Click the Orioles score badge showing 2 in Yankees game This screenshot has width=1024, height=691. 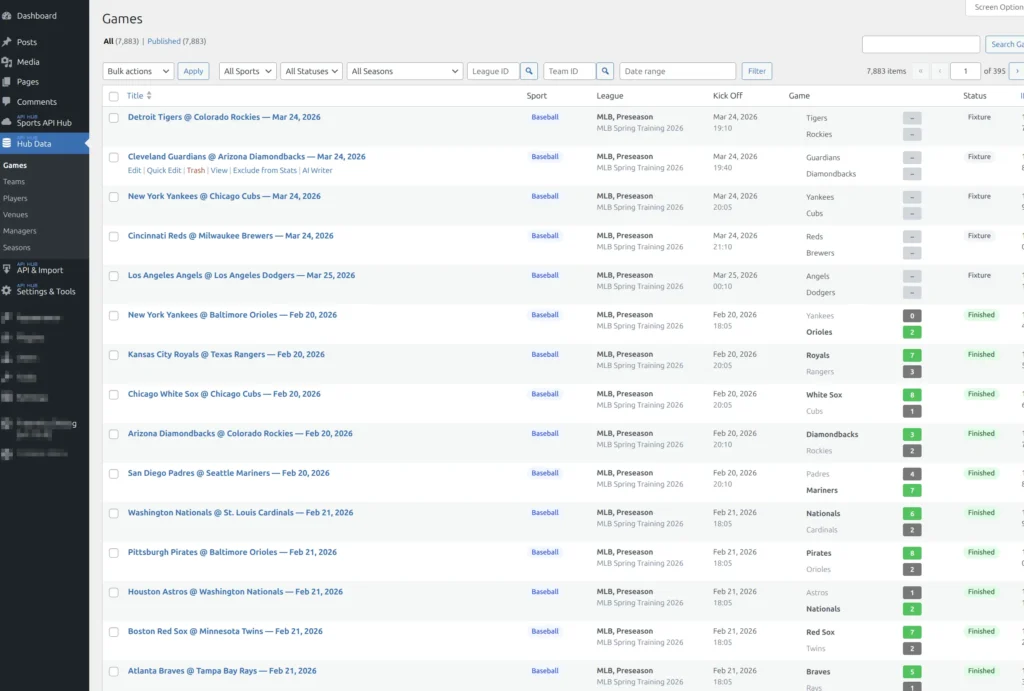[912, 332]
